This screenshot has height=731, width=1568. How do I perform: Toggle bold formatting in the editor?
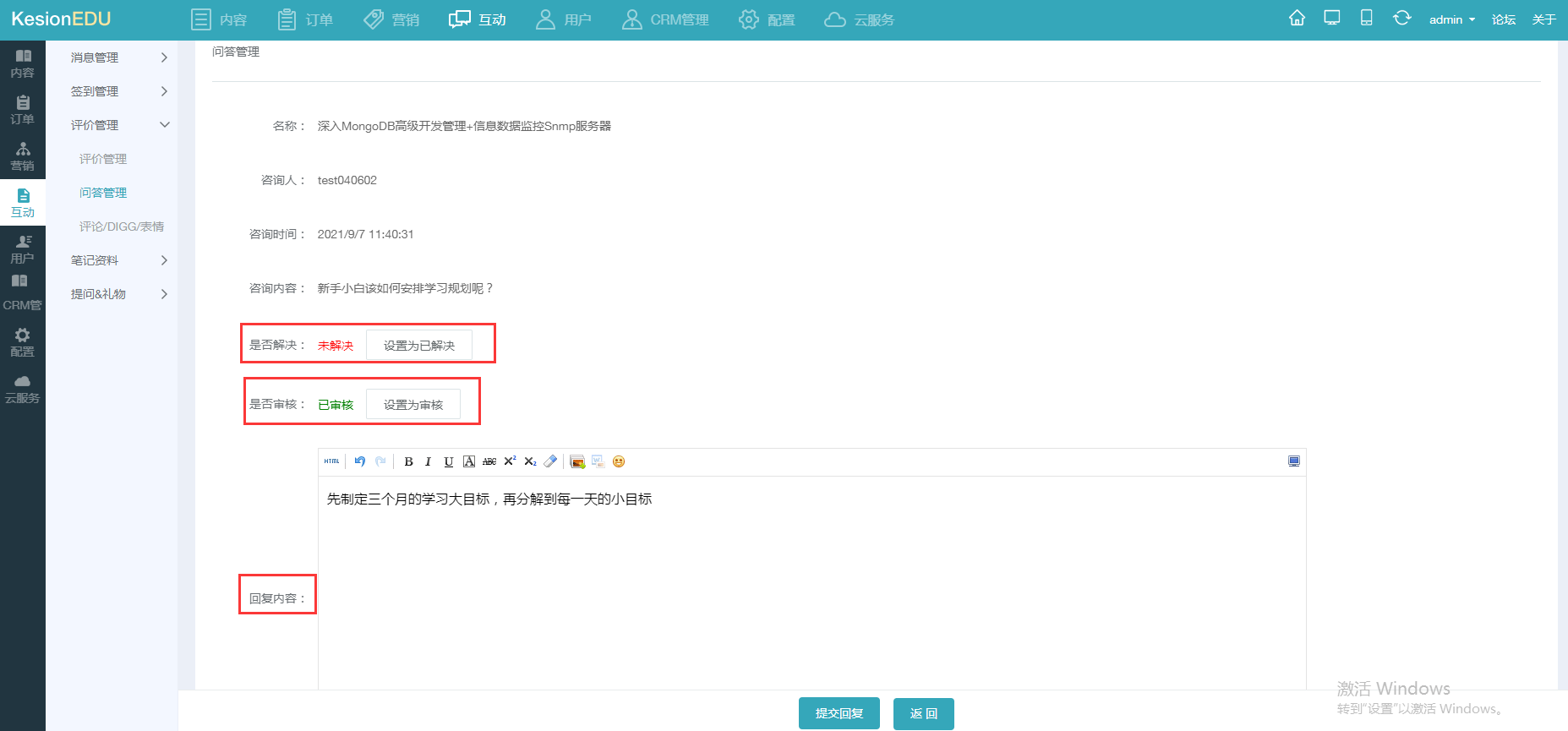(408, 461)
